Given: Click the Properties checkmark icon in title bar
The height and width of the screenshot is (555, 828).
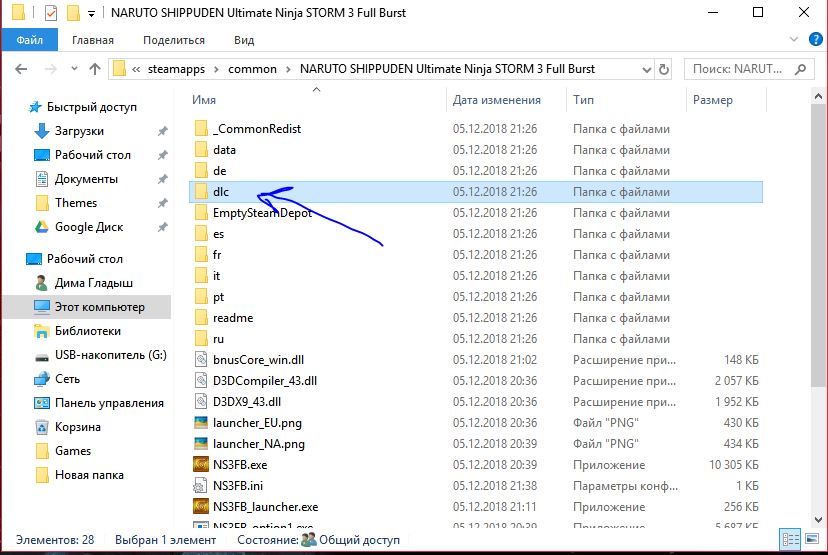Looking at the screenshot, I should click(x=51, y=13).
